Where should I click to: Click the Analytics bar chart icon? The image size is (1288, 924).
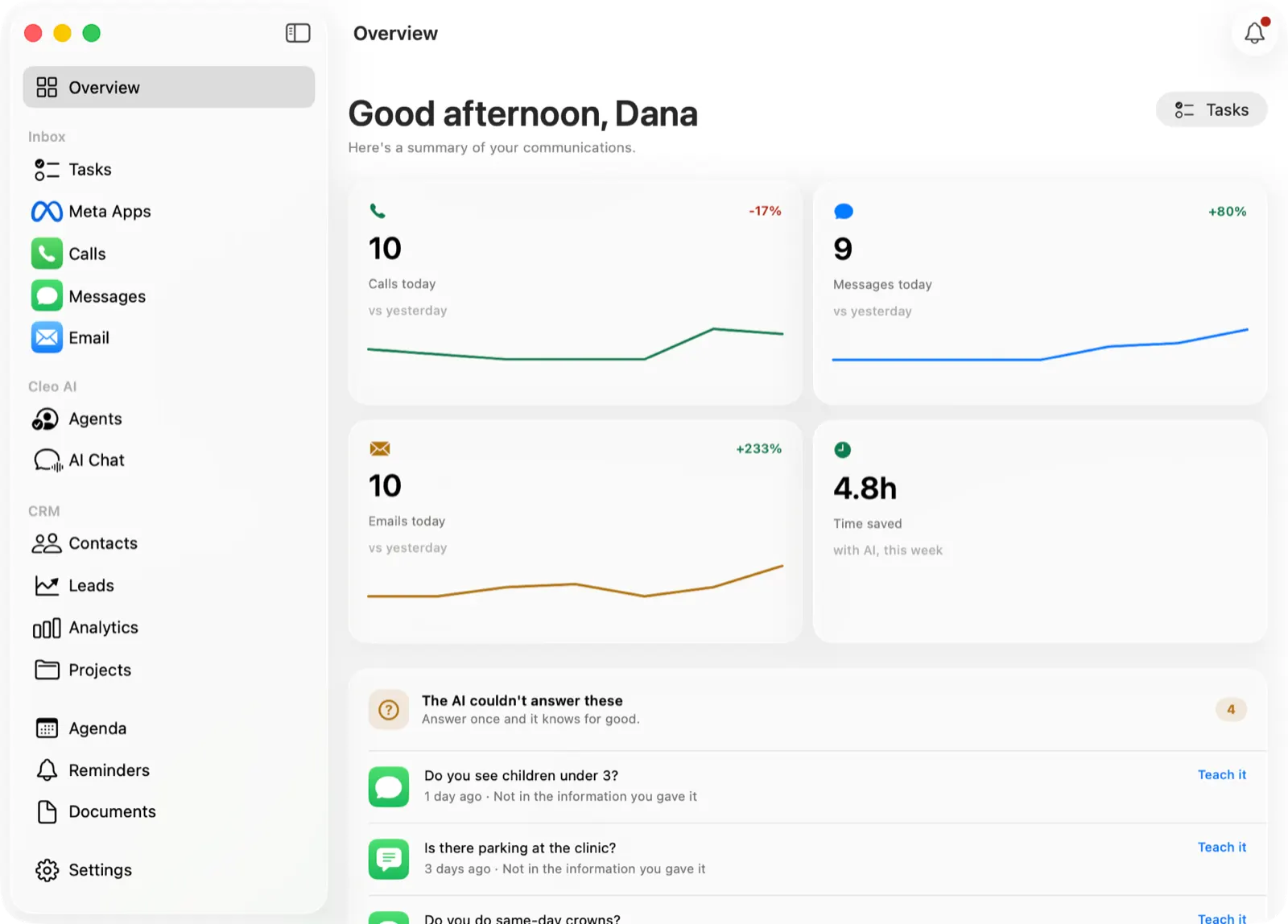click(47, 628)
